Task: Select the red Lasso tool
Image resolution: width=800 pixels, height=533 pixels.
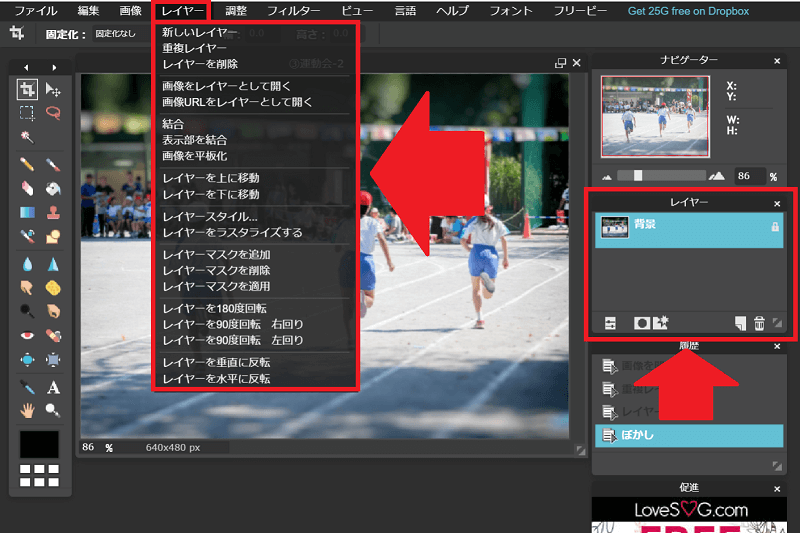Action: [53, 113]
